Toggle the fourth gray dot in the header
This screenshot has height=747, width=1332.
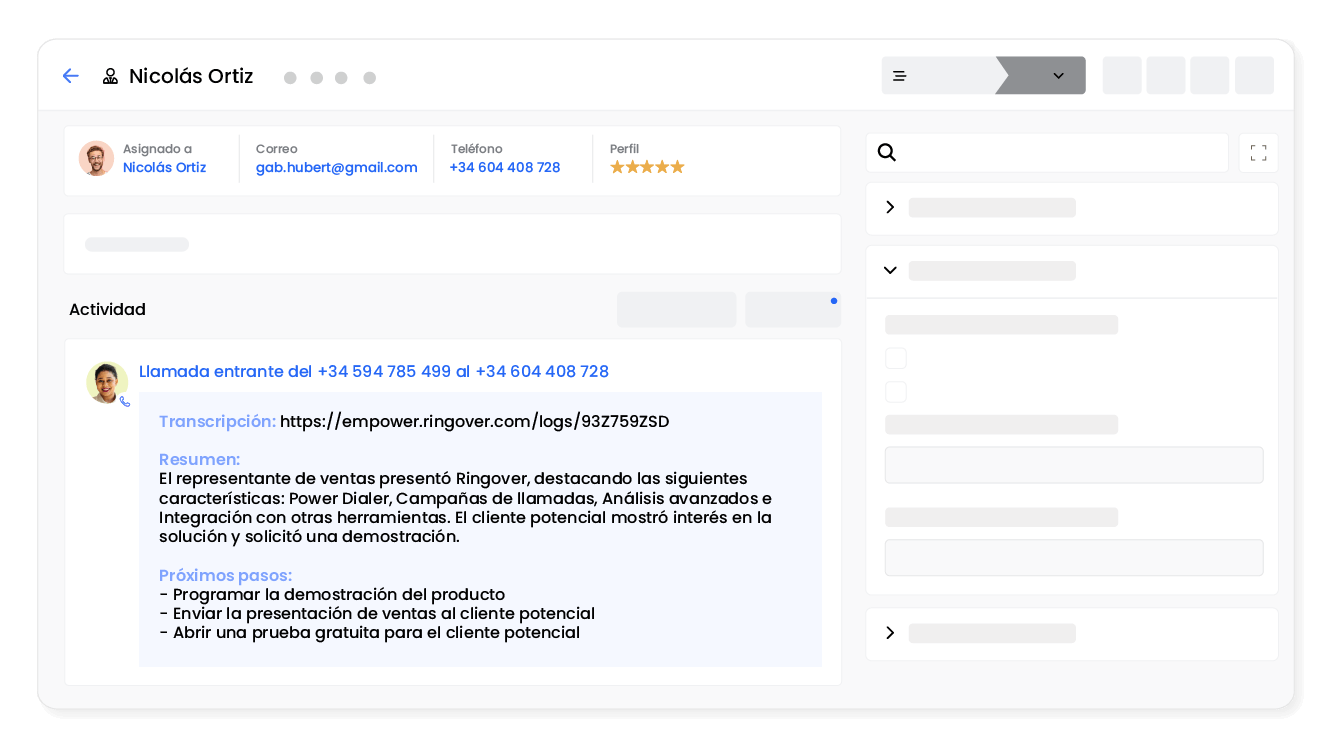coord(369,77)
